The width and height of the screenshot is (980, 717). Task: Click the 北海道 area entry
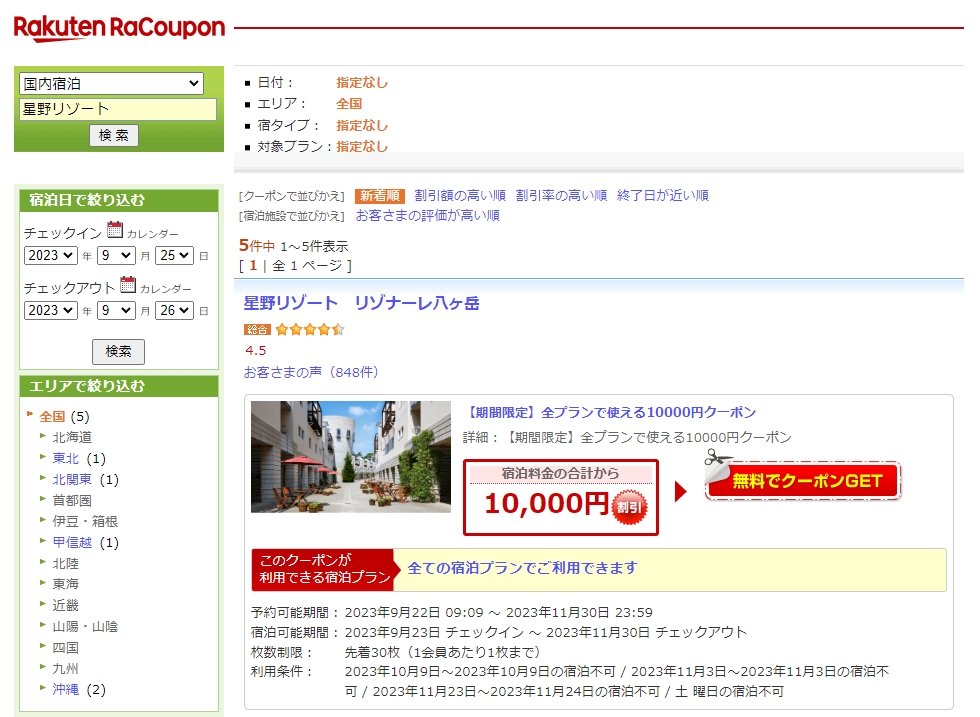tap(72, 437)
